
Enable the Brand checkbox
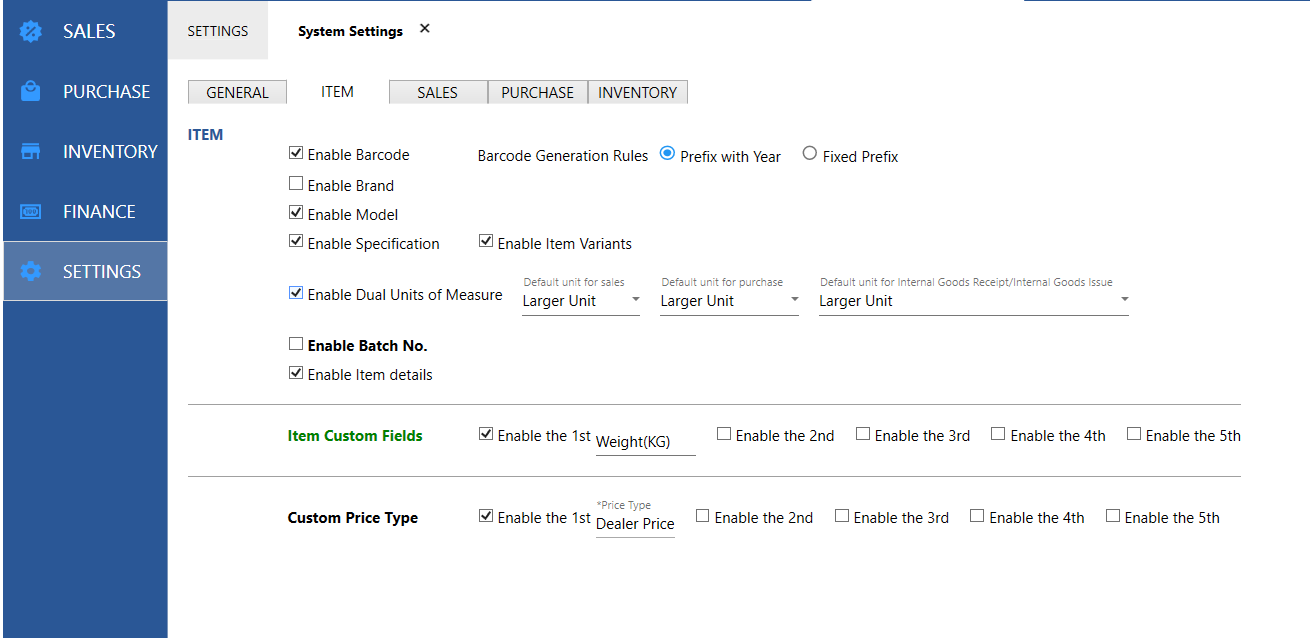(x=296, y=184)
